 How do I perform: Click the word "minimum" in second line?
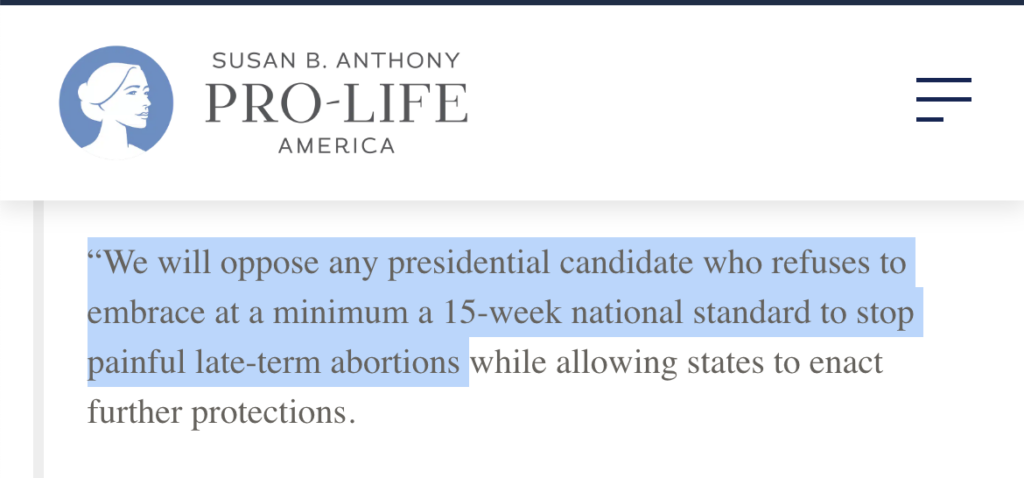349,313
